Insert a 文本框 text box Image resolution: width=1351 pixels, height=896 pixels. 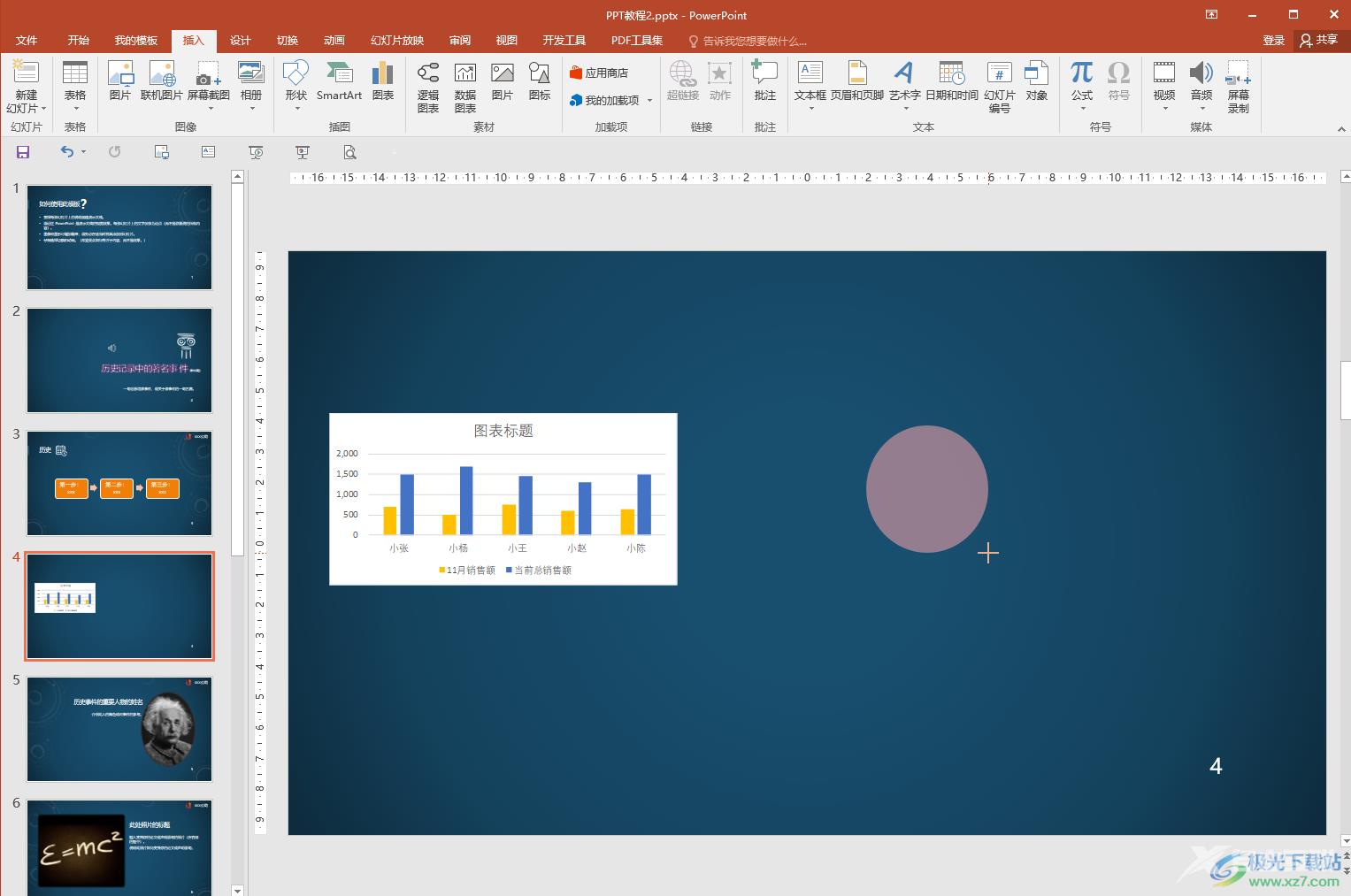(x=810, y=73)
